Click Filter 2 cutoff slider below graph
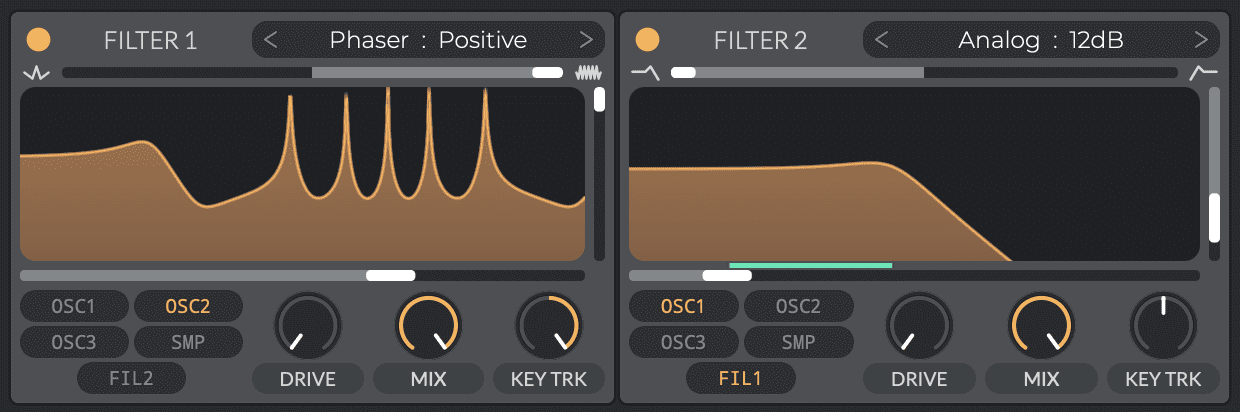Image resolution: width=1240 pixels, height=412 pixels. pos(914,275)
